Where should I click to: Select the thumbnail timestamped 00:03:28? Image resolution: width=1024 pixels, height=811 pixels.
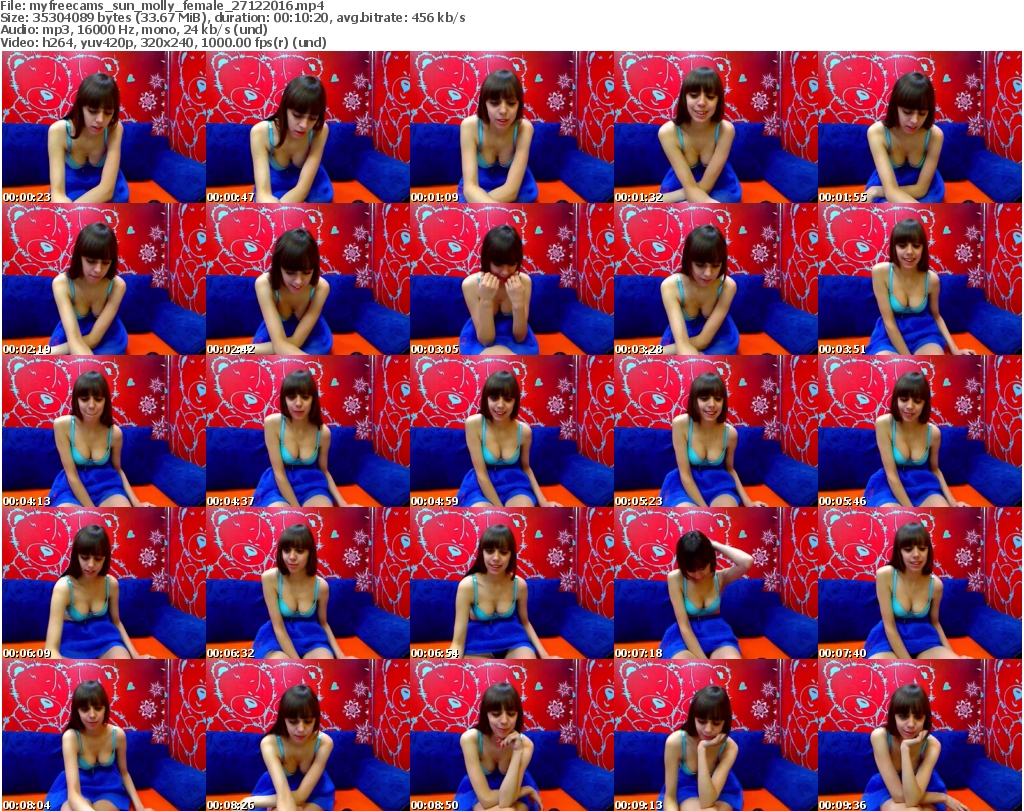click(715, 279)
